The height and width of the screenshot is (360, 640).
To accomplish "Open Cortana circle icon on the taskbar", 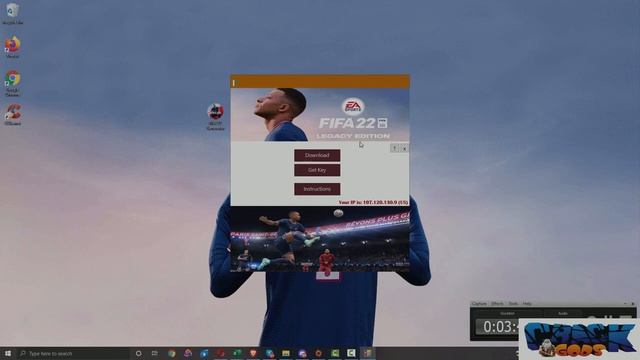I will pyautogui.click(x=138, y=353).
